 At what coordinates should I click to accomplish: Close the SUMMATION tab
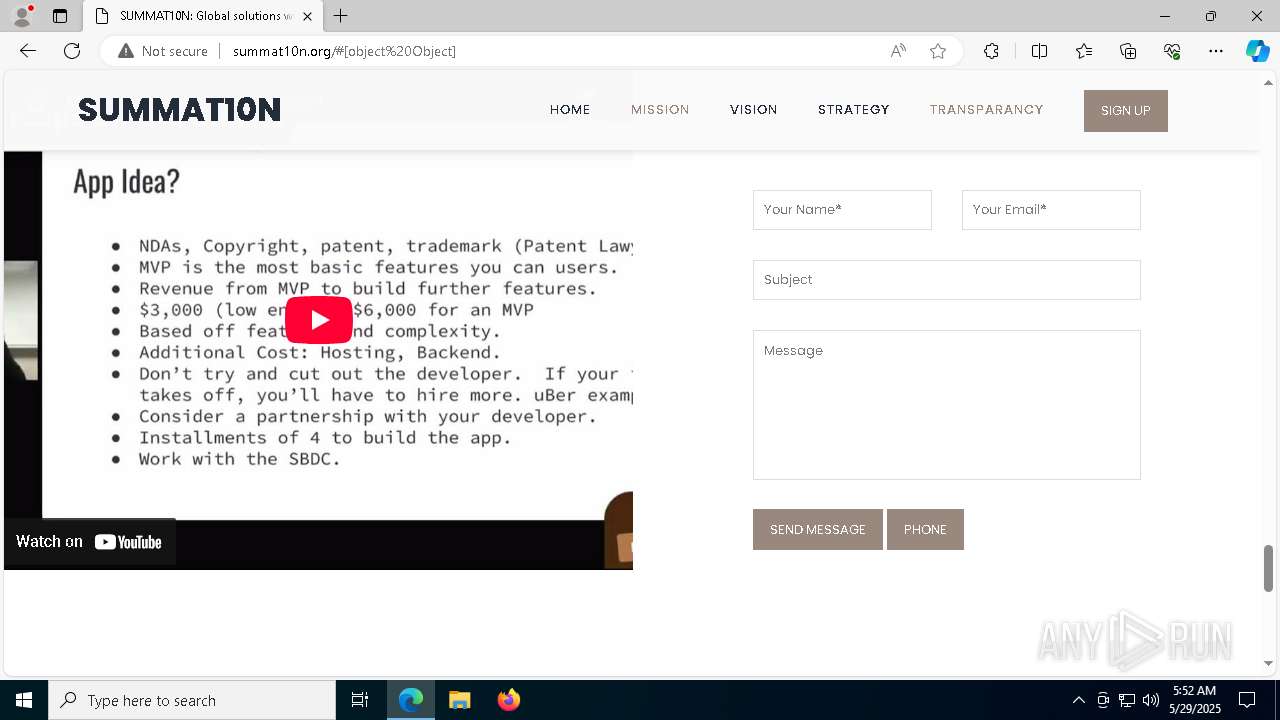click(307, 16)
